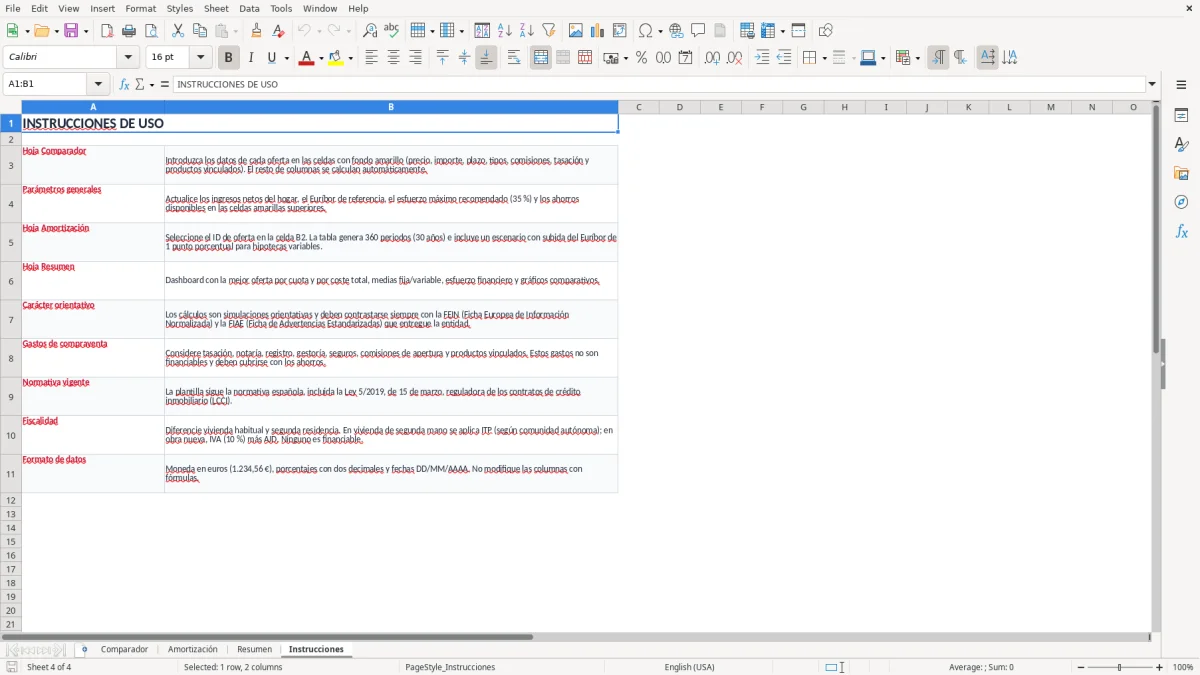1200x675 pixels.
Task: Open the sidebar Properties deck
Action: 1181,116
